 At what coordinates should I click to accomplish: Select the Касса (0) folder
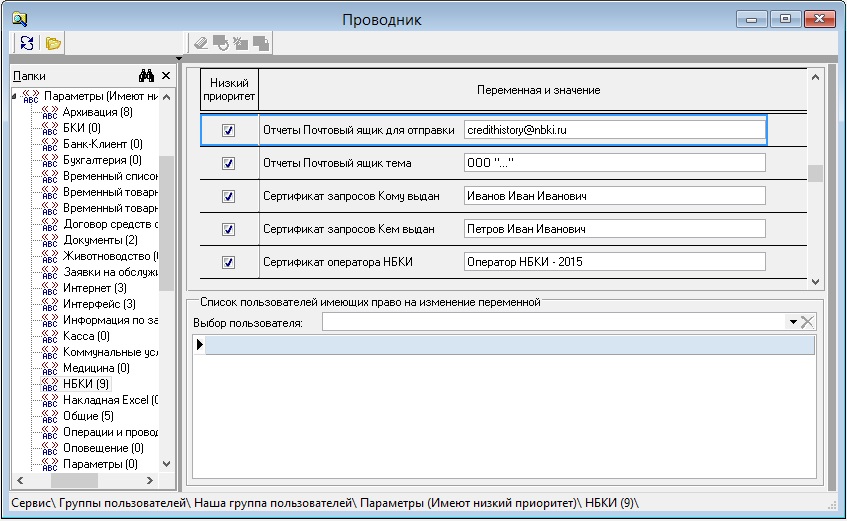[86, 336]
